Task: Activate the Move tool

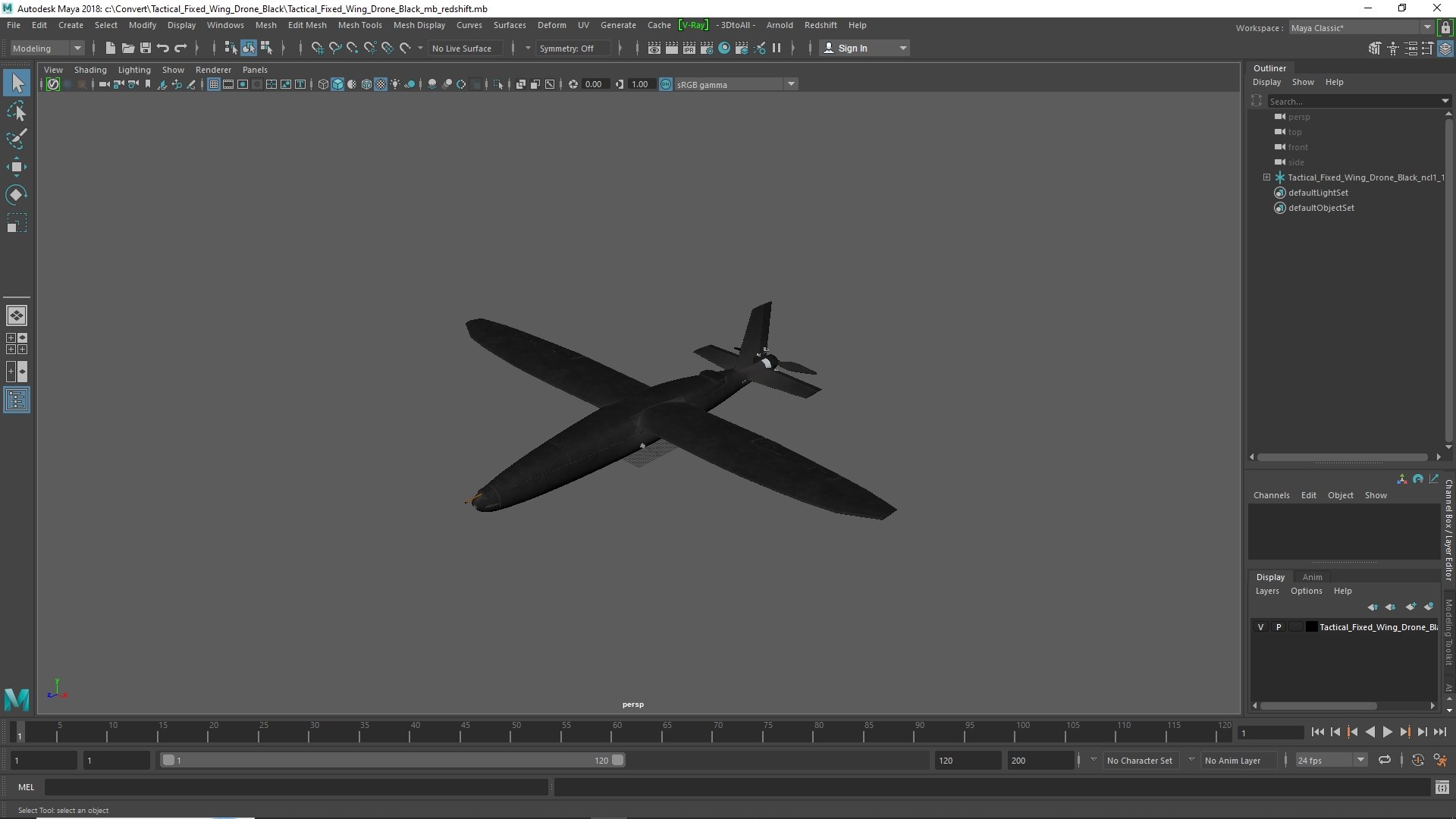Action: (17, 168)
